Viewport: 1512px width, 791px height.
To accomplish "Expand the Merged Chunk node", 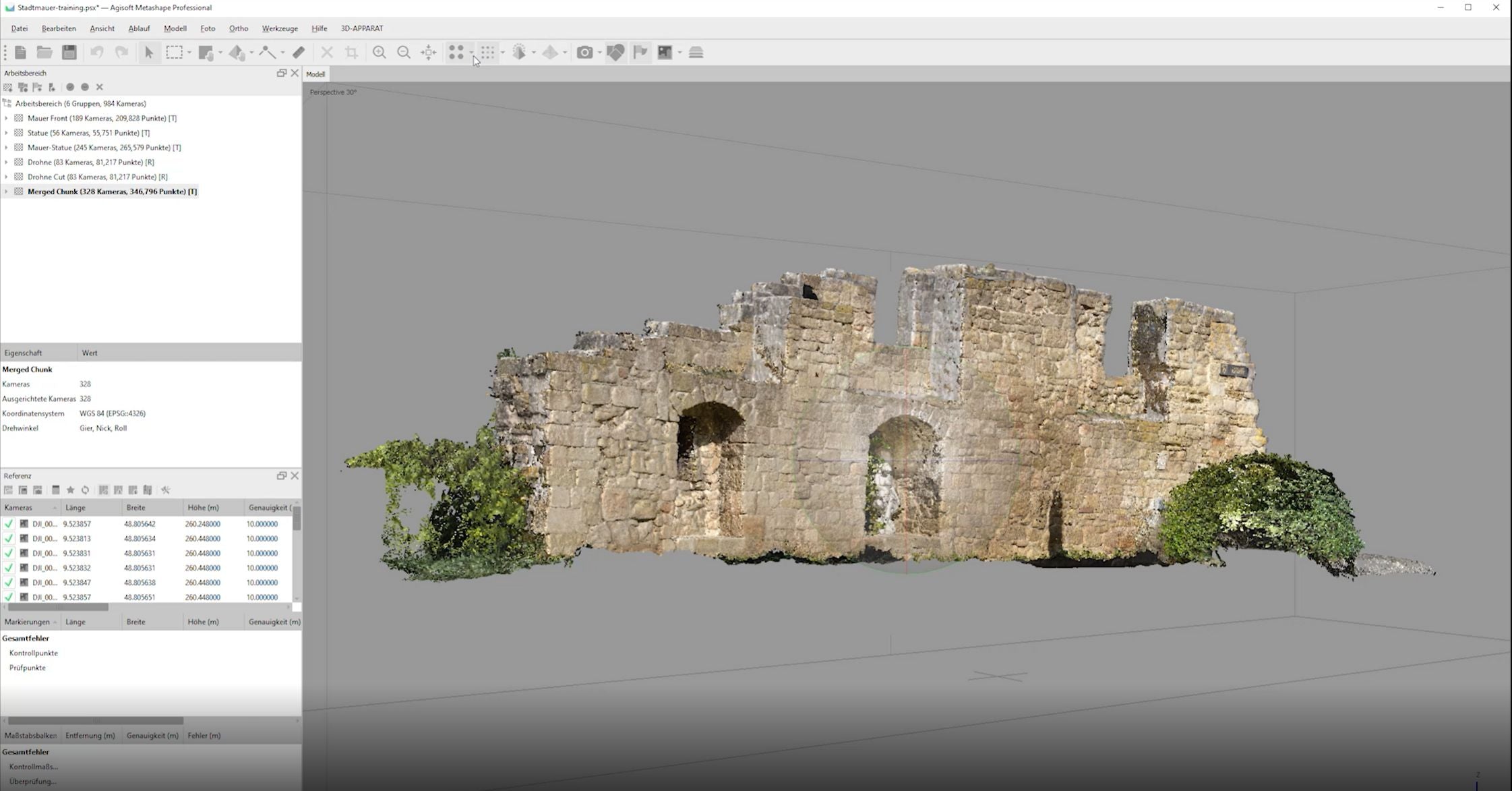I will [x=6, y=192].
